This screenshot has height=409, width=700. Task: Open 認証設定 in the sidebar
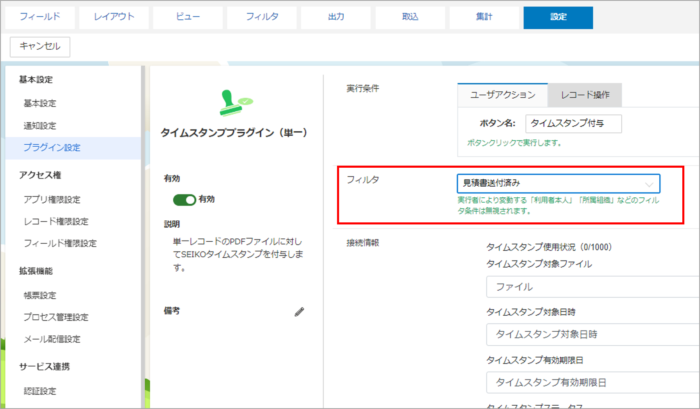pos(40,391)
